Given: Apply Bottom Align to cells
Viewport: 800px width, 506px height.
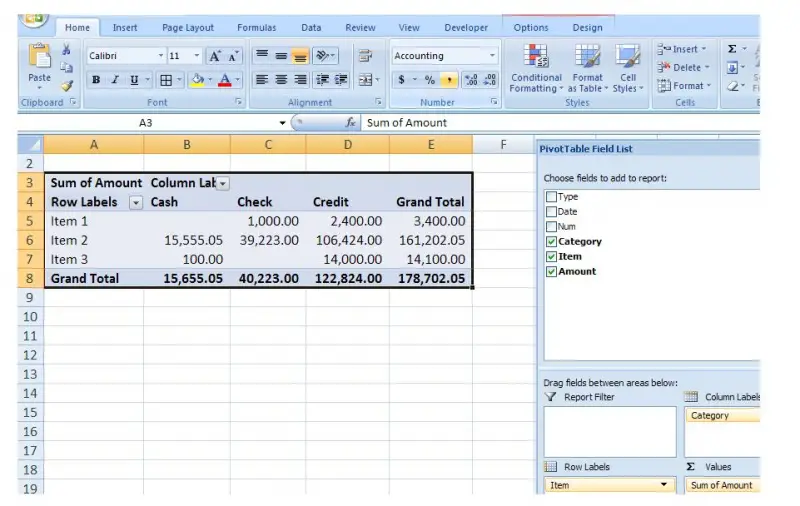Looking at the screenshot, I should [x=300, y=56].
